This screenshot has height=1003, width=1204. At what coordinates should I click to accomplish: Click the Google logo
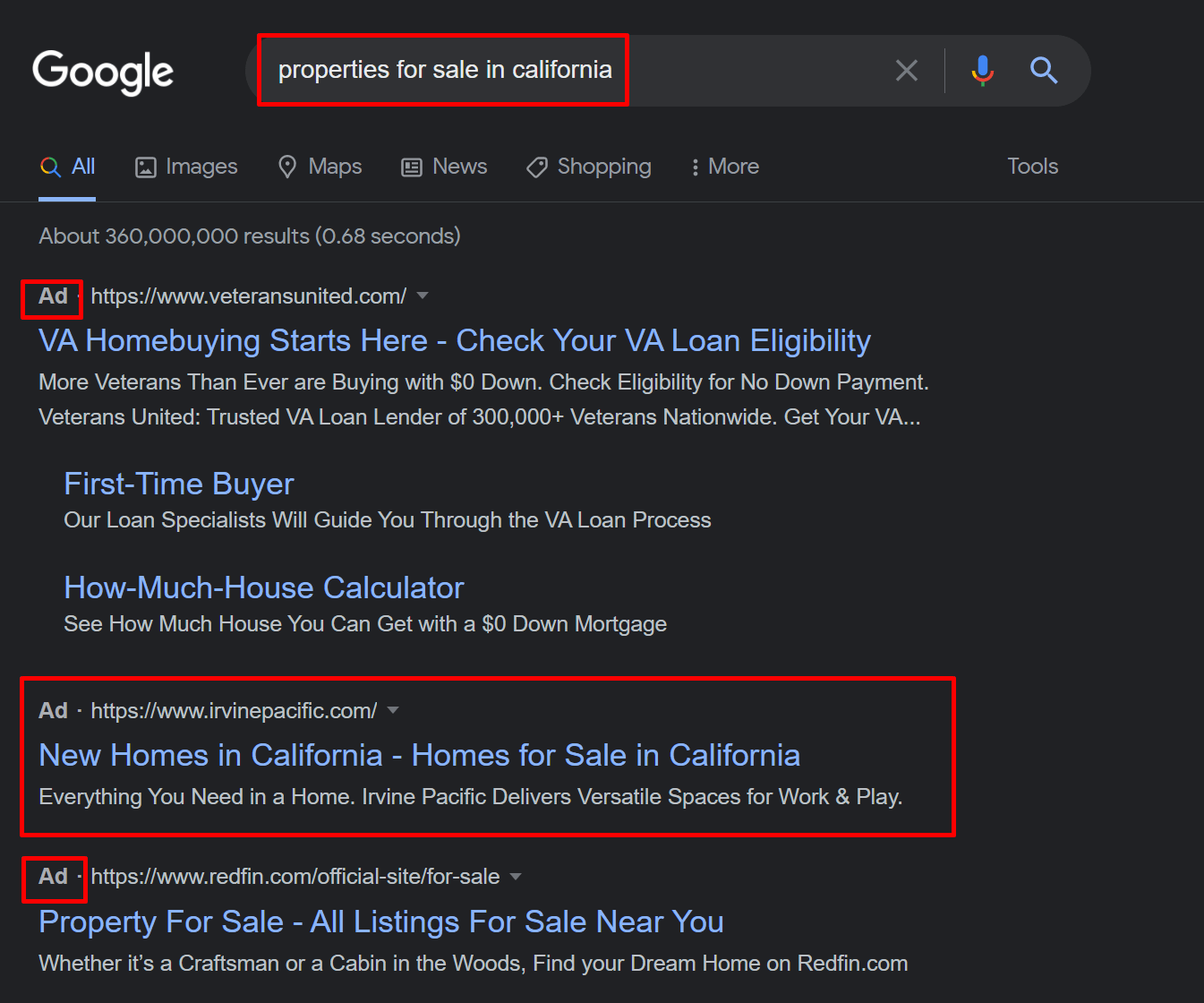(x=102, y=73)
